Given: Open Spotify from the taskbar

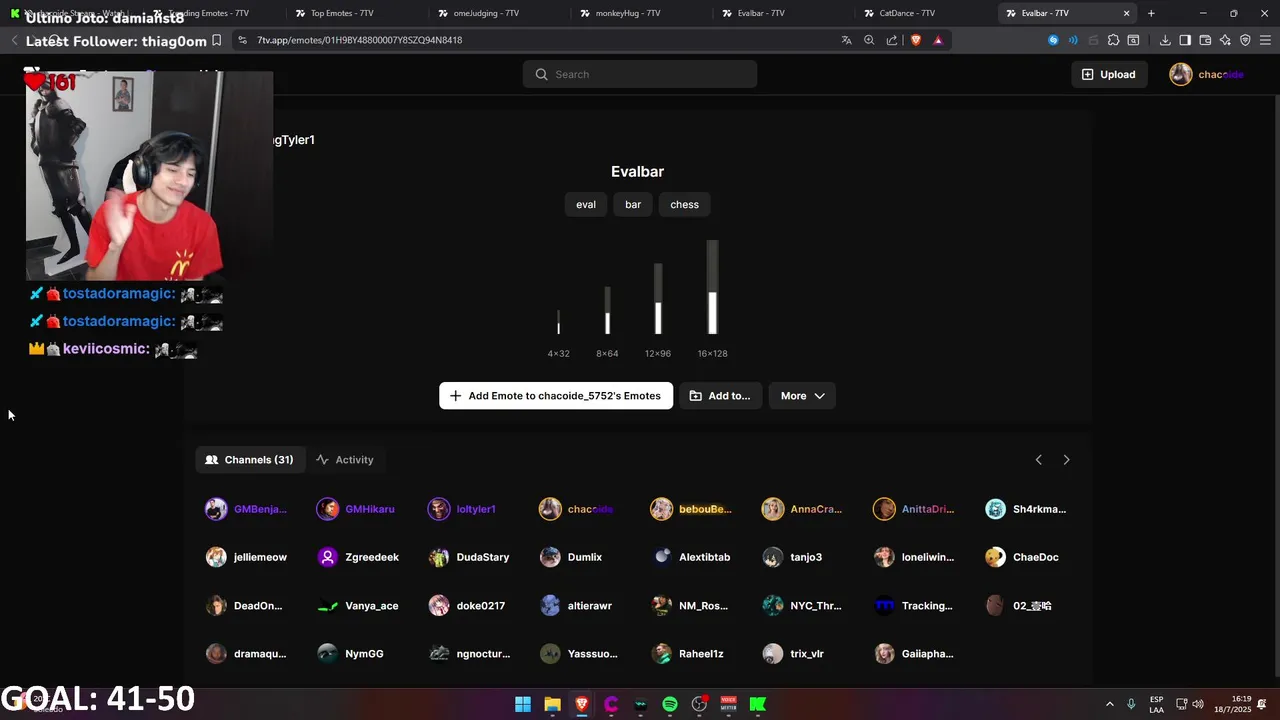Looking at the screenshot, I should (x=670, y=704).
